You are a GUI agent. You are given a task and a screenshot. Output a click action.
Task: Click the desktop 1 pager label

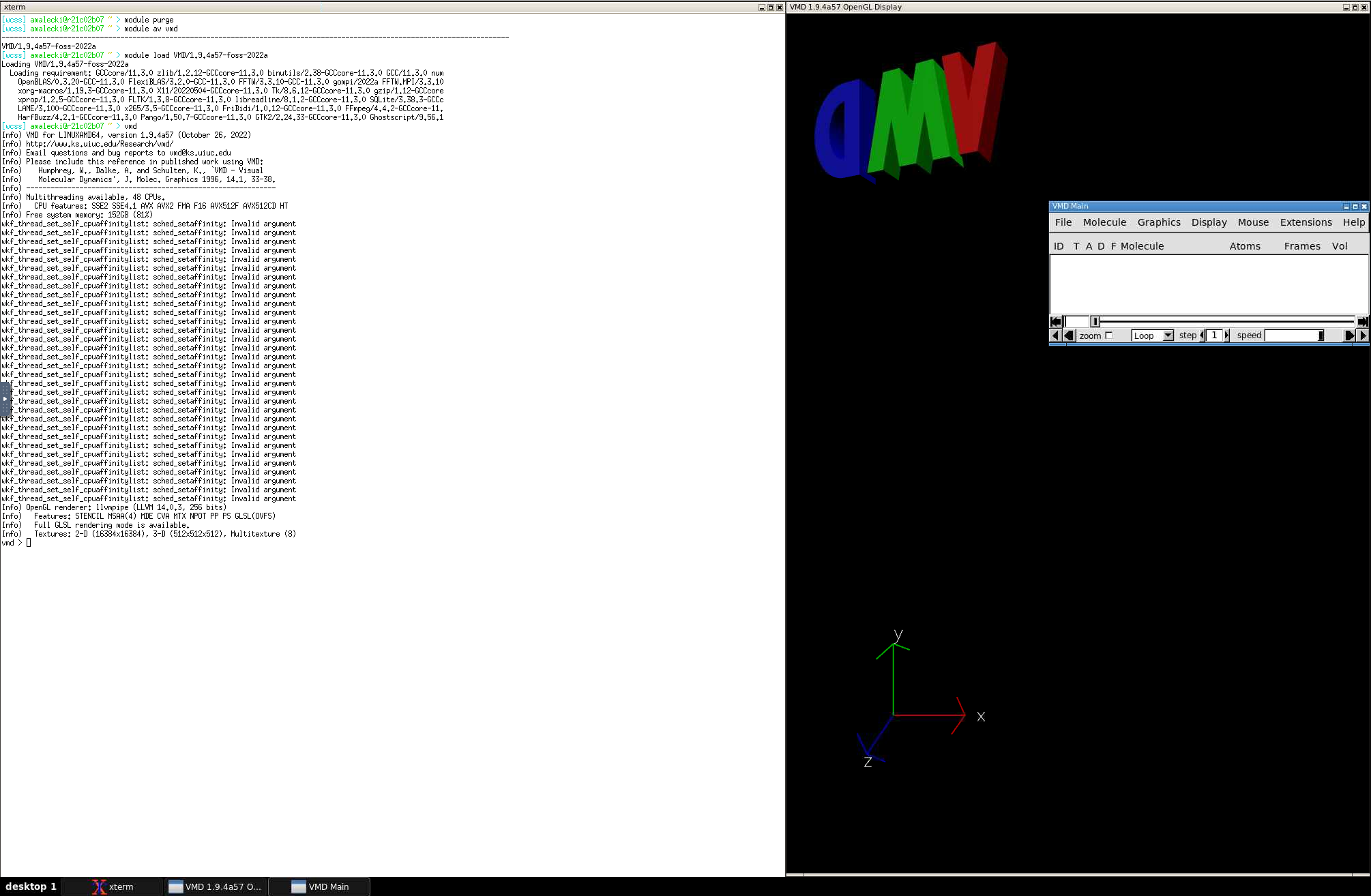31,886
